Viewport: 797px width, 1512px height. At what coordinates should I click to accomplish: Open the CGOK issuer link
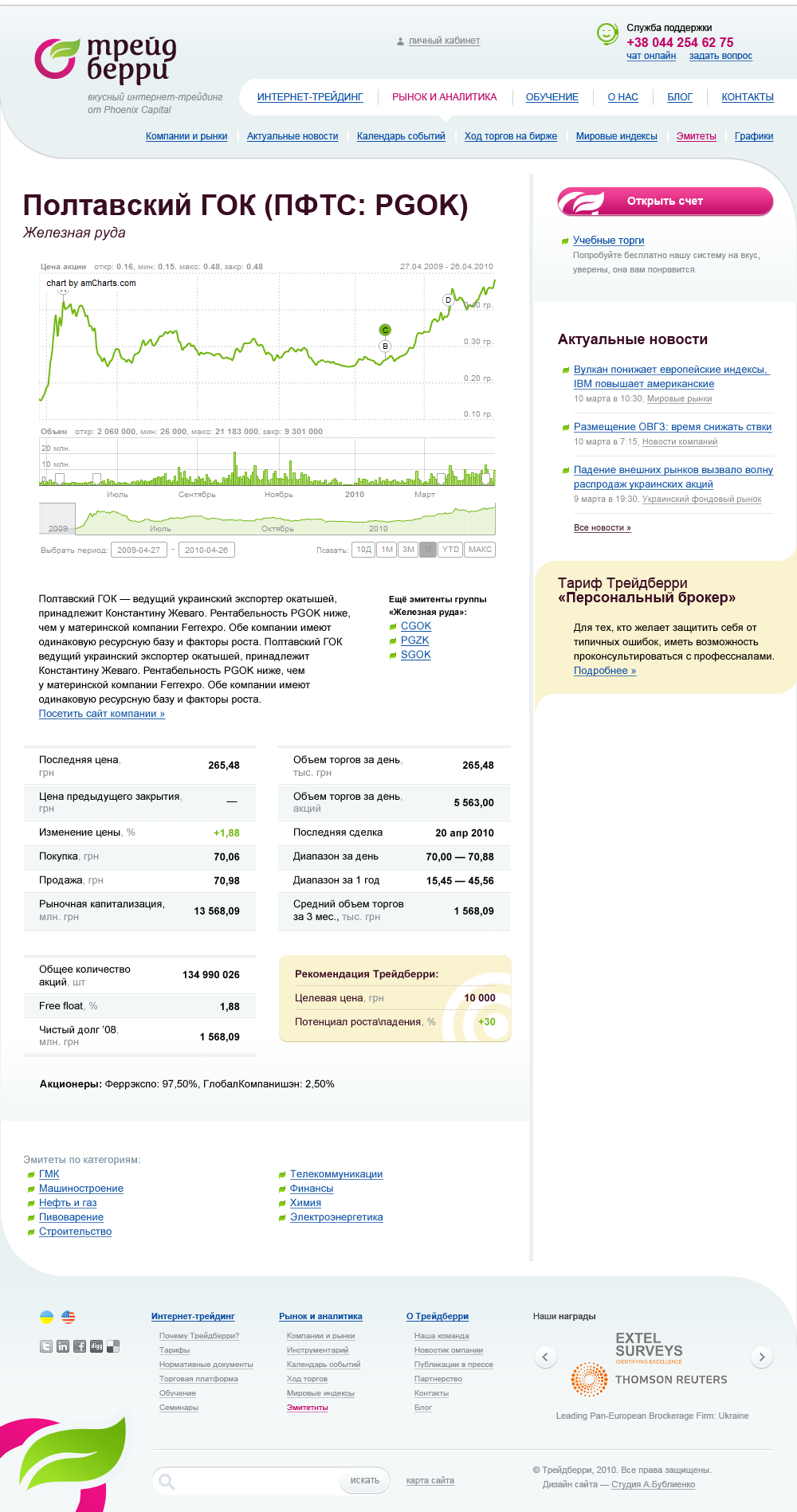click(416, 626)
